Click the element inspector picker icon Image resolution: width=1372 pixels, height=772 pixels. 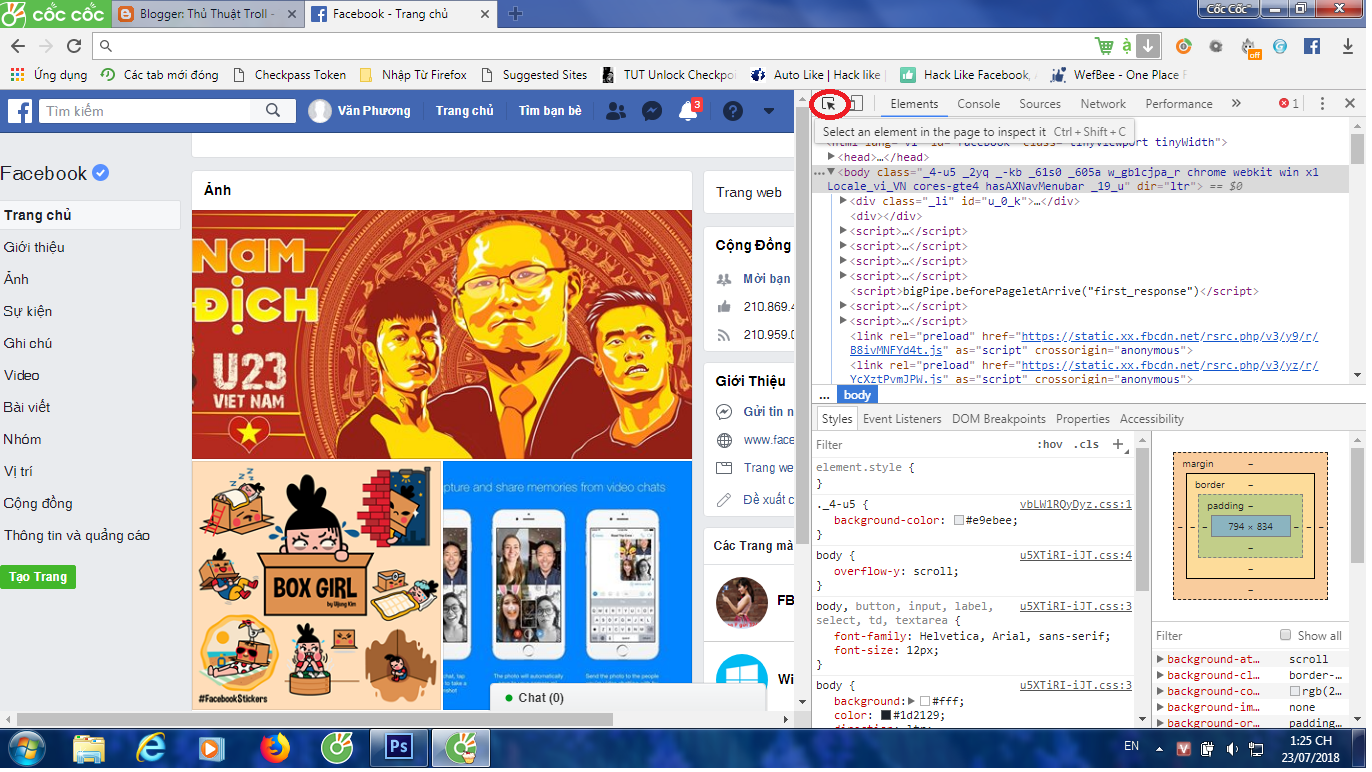pos(829,103)
